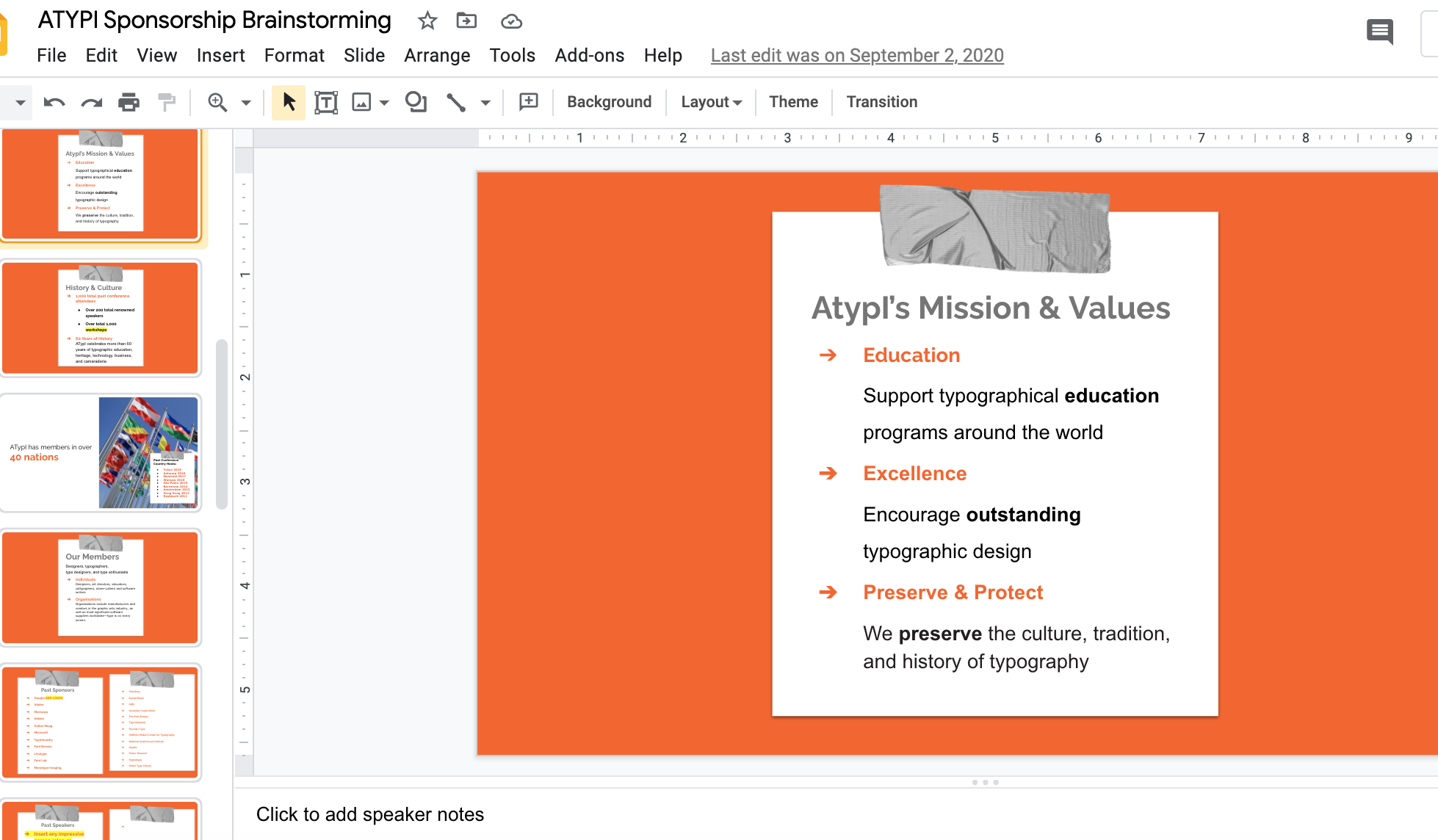Open the last edit history link
The height and width of the screenshot is (840, 1438).
[856, 56]
